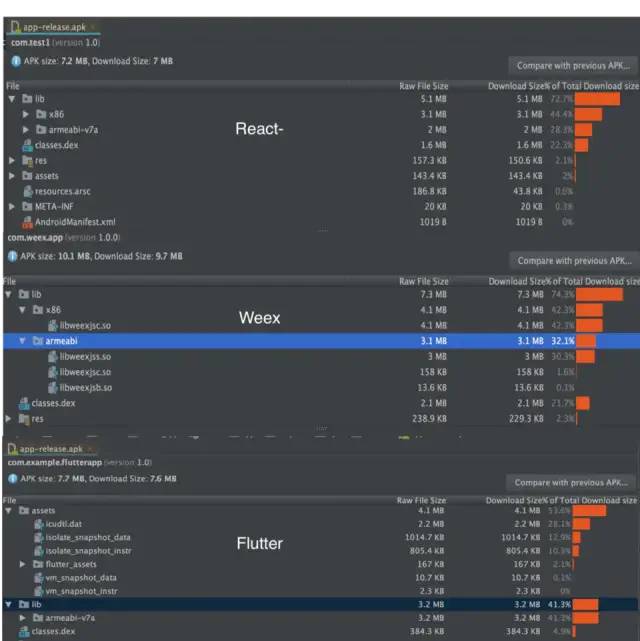Viewport: 640px width, 641px height.
Task: Click the info icon beside APK size 10.1 MB
Action: pos(13,256)
